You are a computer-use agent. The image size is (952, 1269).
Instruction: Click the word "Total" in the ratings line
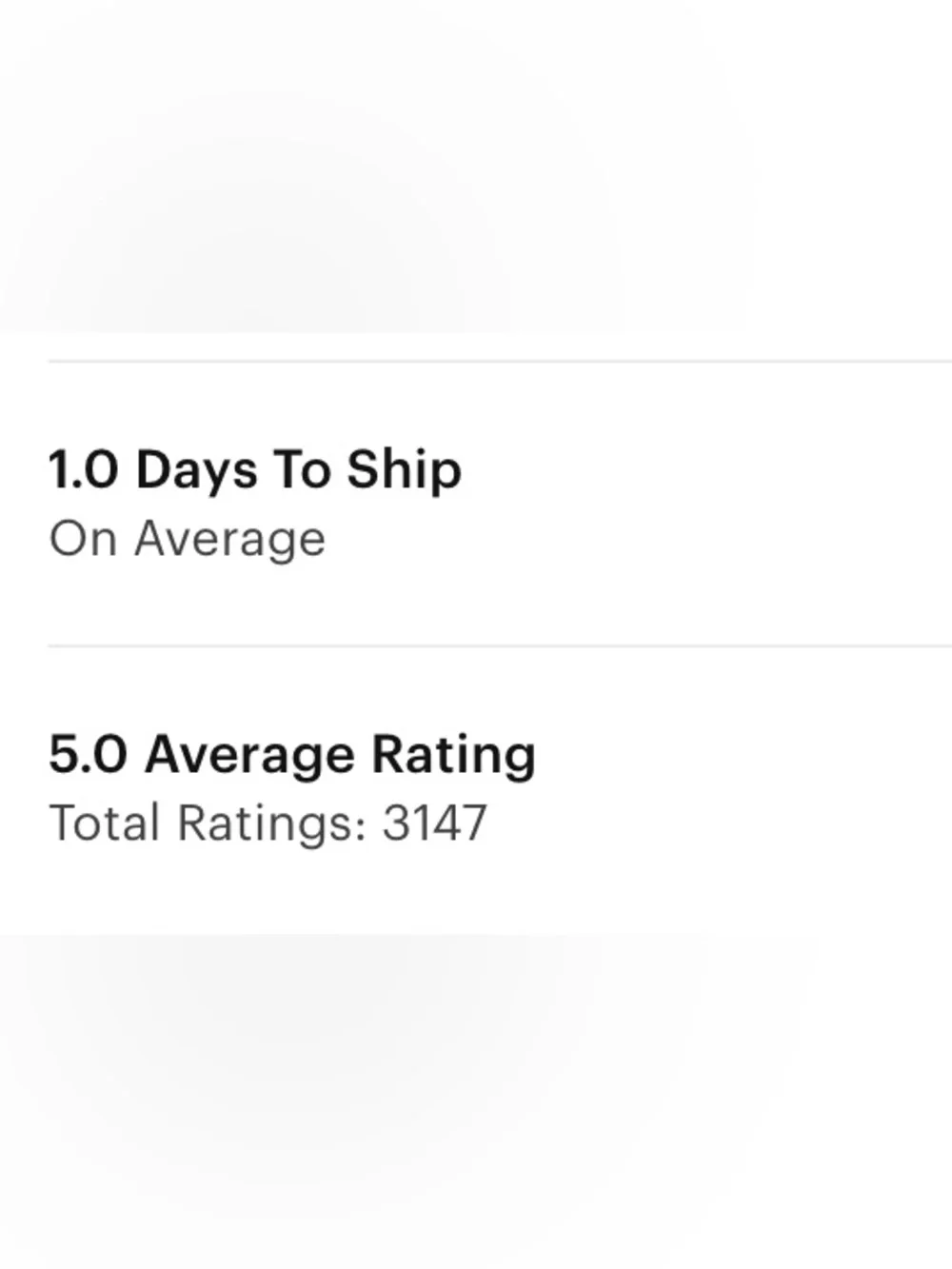pyautogui.click(x=105, y=823)
